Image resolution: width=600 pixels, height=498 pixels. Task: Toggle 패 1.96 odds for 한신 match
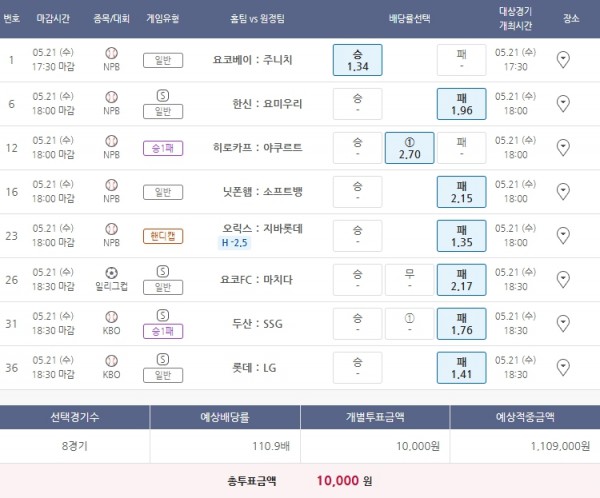coord(462,103)
